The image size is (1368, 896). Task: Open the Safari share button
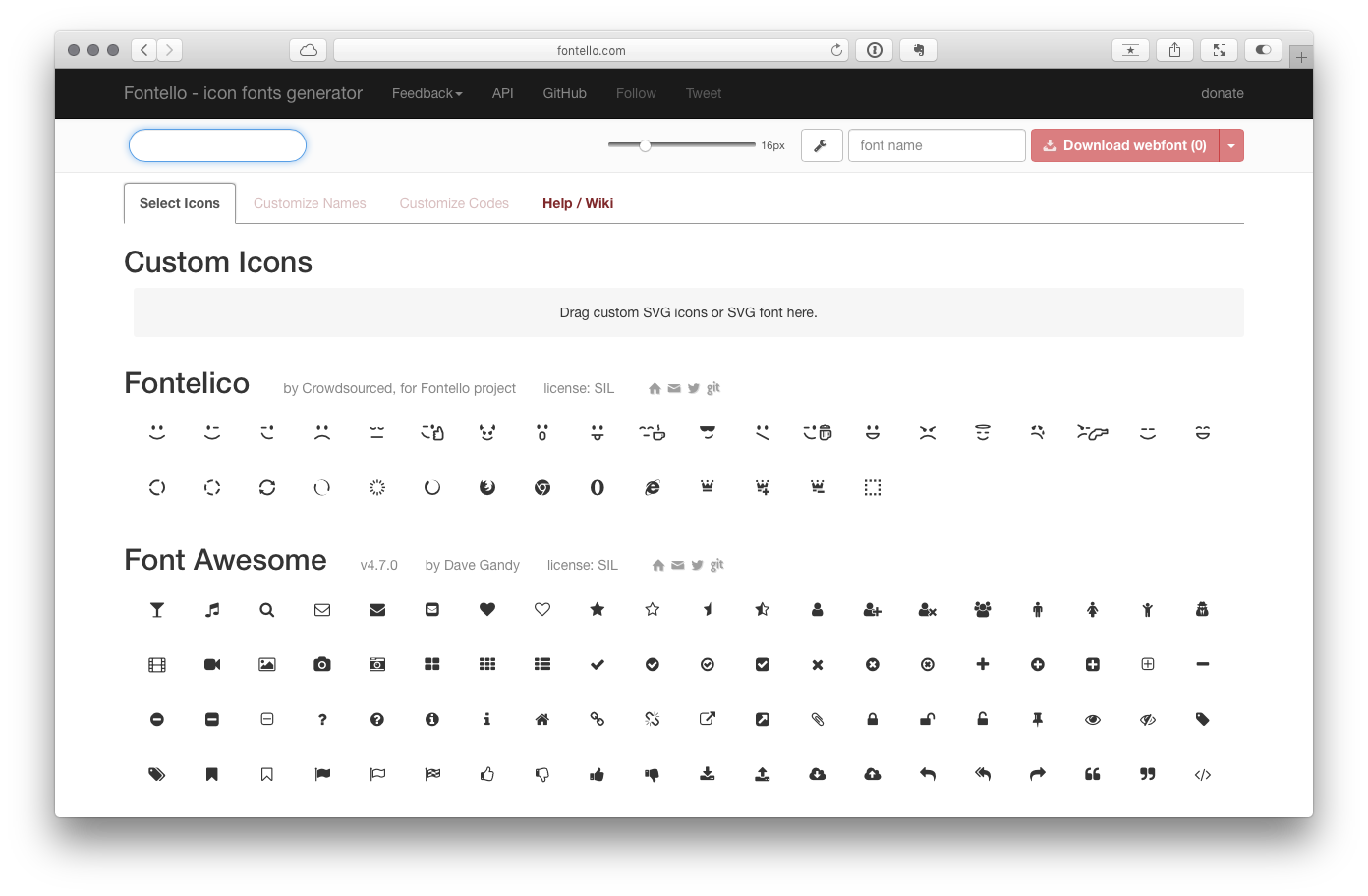1174,50
